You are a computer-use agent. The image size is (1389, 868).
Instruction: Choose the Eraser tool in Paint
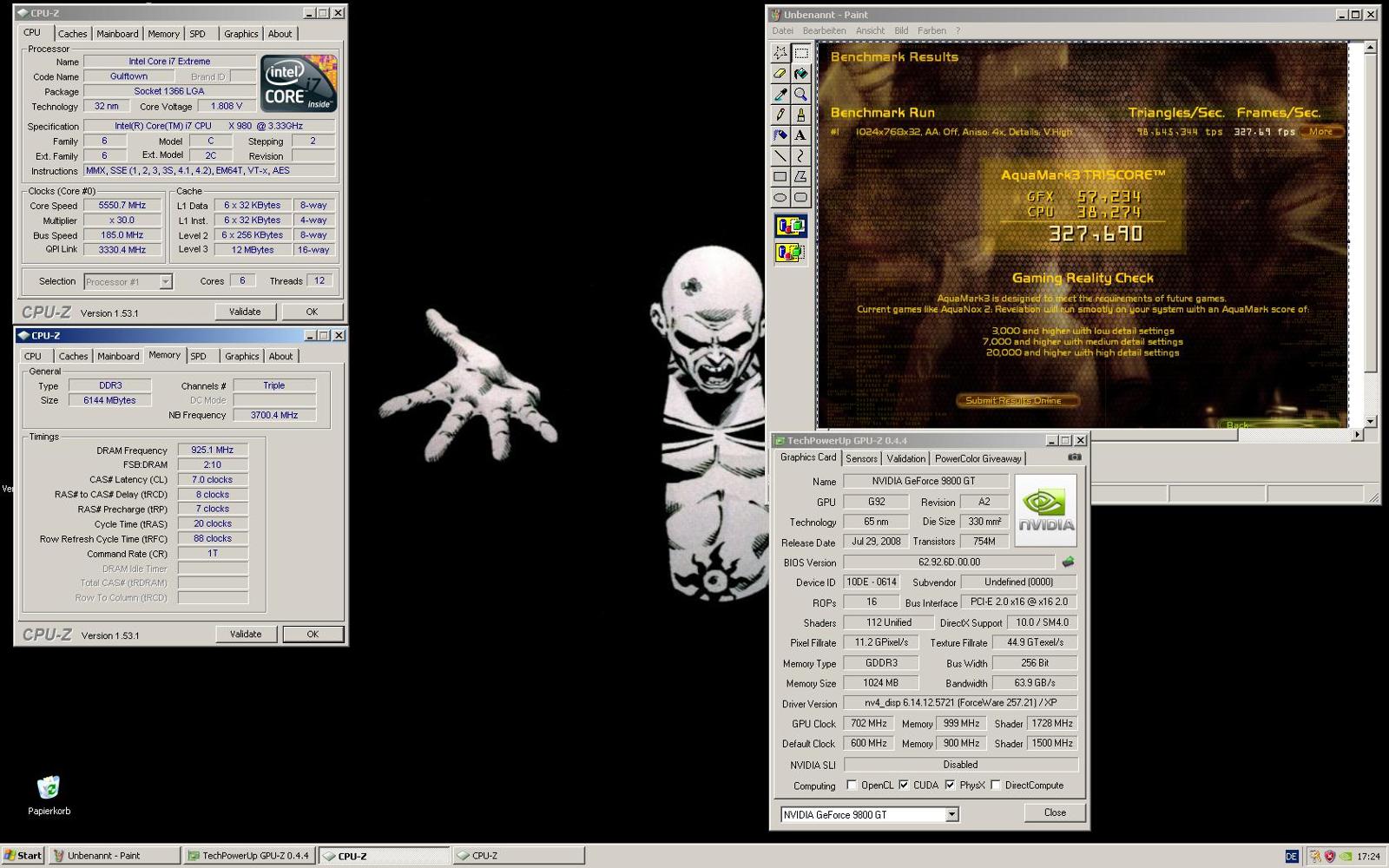[x=780, y=74]
